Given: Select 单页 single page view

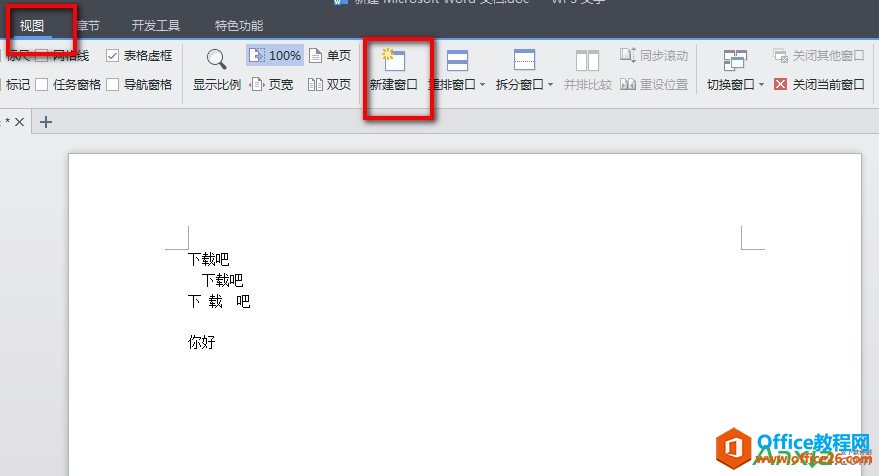Looking at the screenshot, I should pyautogui.click(x=330, y=56).
